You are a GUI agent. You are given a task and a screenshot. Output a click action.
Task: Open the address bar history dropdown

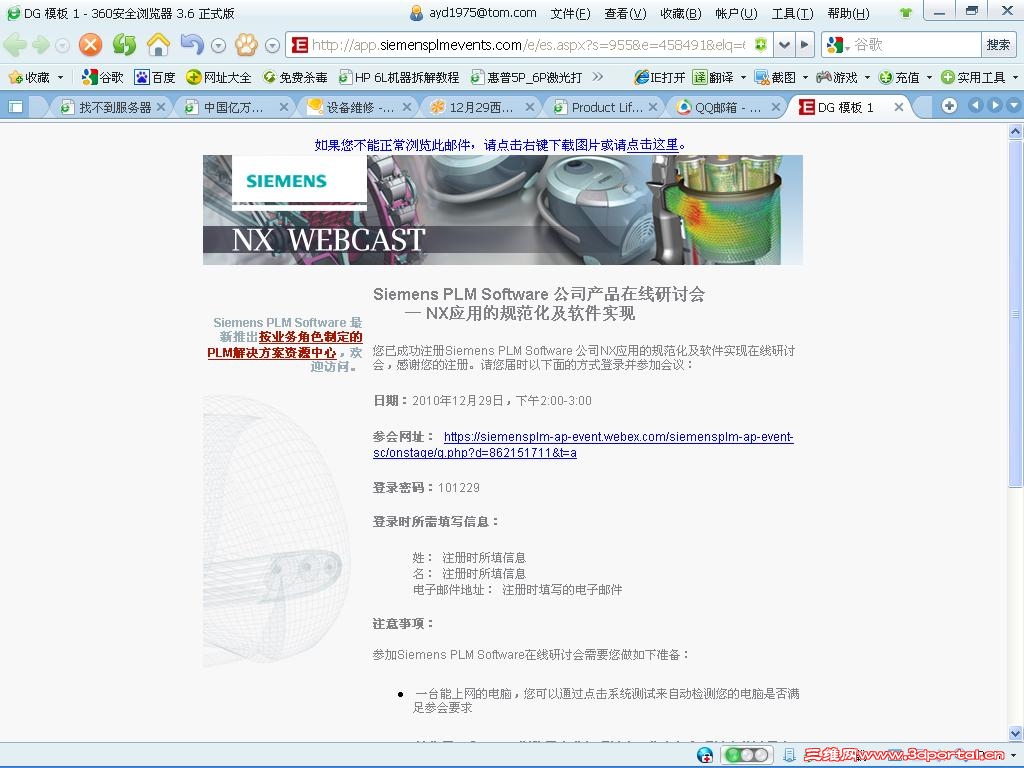pos(784,44)
